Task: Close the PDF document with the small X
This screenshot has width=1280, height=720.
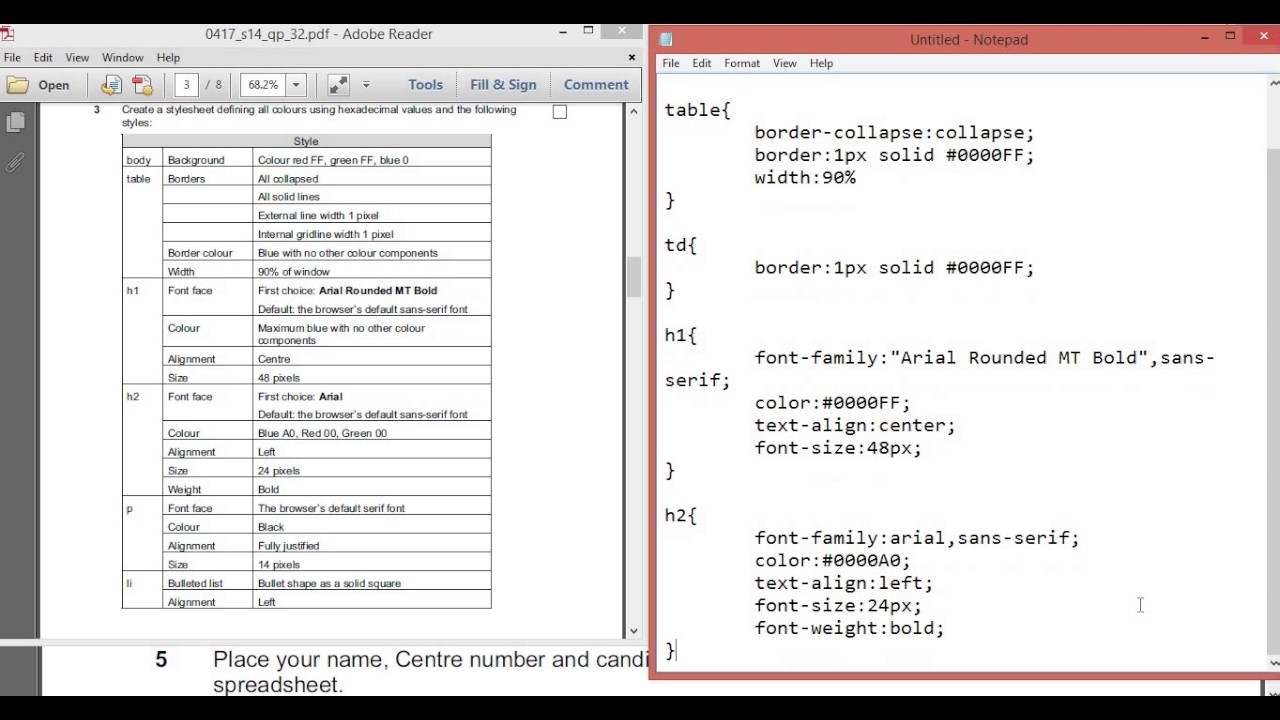Action: [x=632, y=58]
